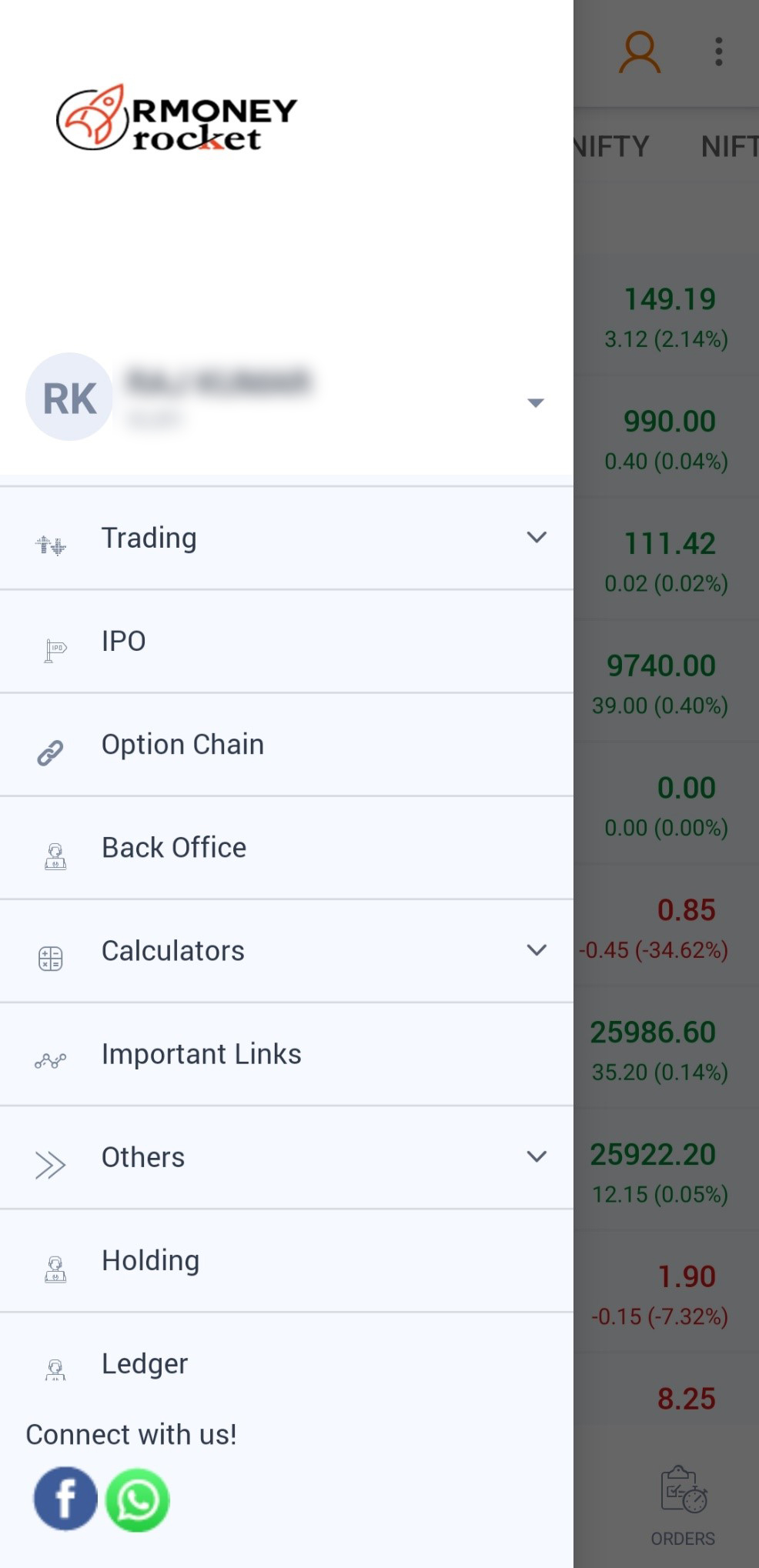The image size is (759, 1568).
Task: Open the Holding menu entry
Action: [x=151, y=1260]
